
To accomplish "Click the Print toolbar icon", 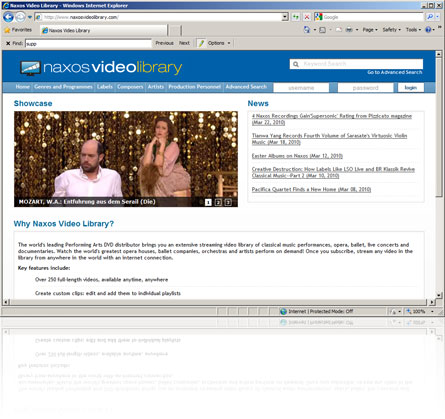I will [349, 30].
